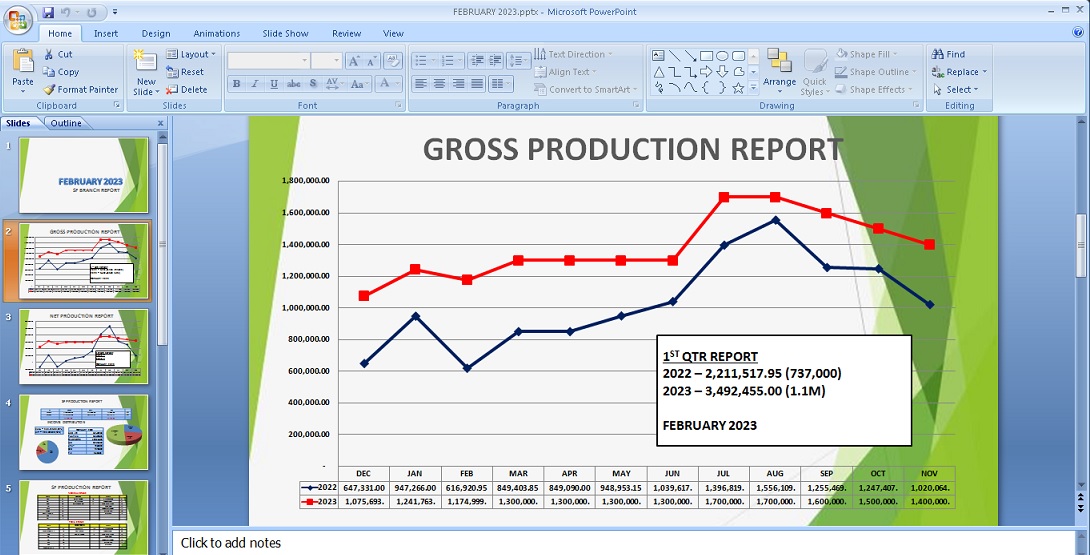Click the Undo icon
The height and width of the screenshot is (555, 1090).
click(65, 12)
